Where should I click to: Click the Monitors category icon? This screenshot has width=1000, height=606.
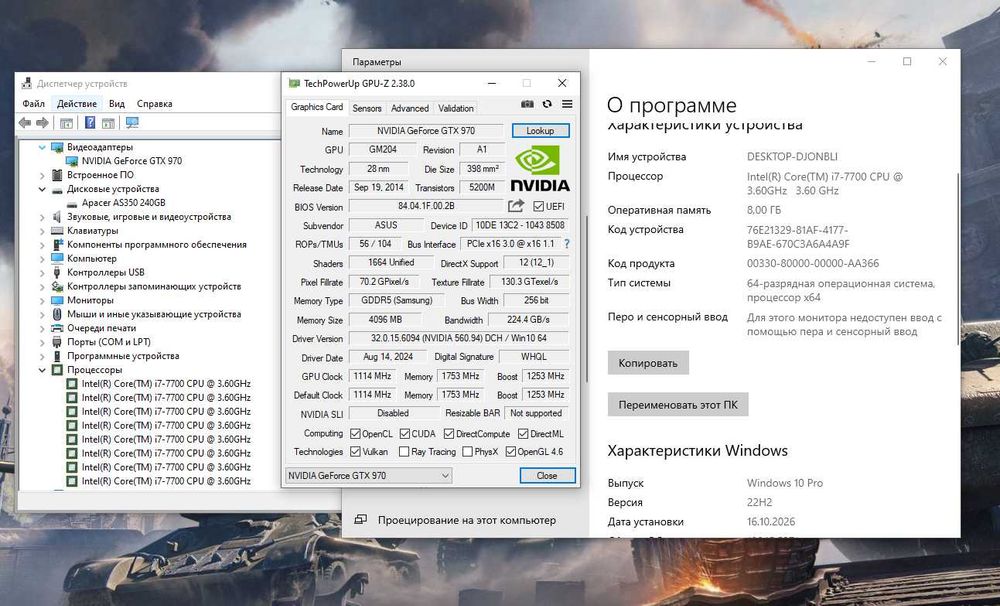click(57, 300)
